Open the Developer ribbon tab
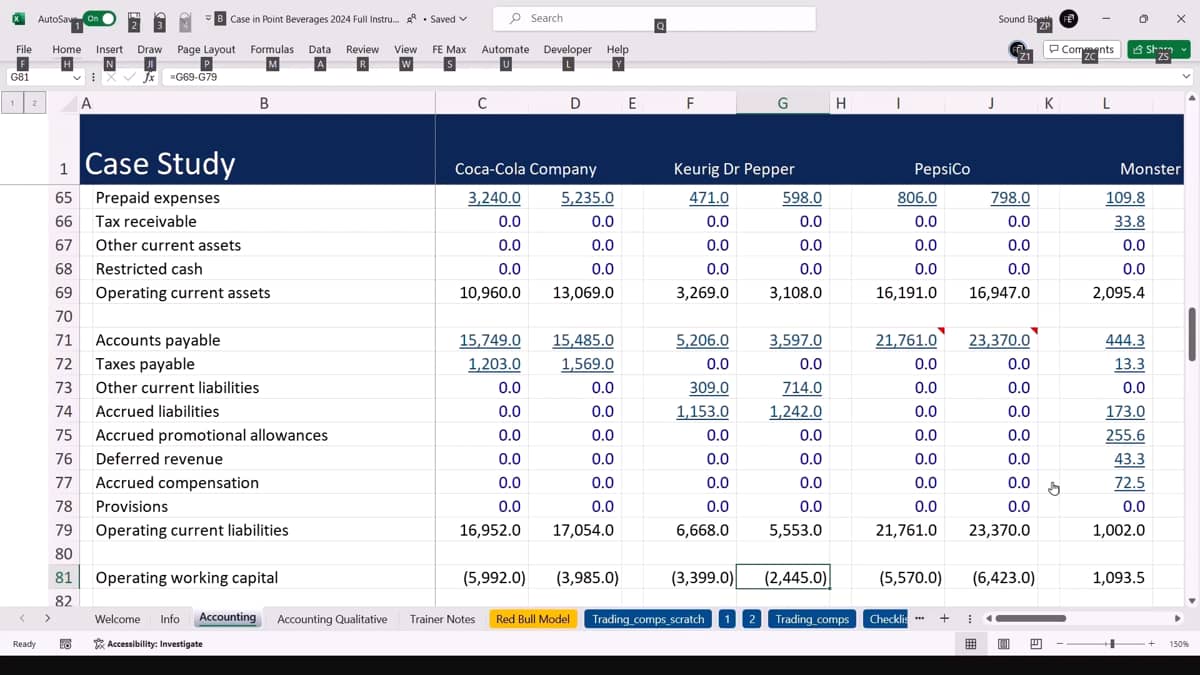This screenshot has width=1200, height=675. [567, 49]
